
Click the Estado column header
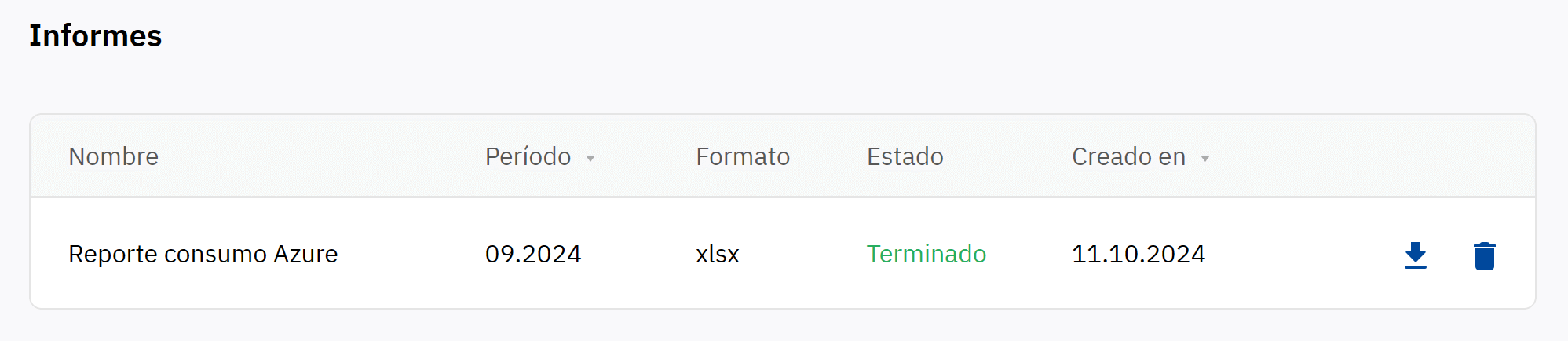(x=905, y=156)
